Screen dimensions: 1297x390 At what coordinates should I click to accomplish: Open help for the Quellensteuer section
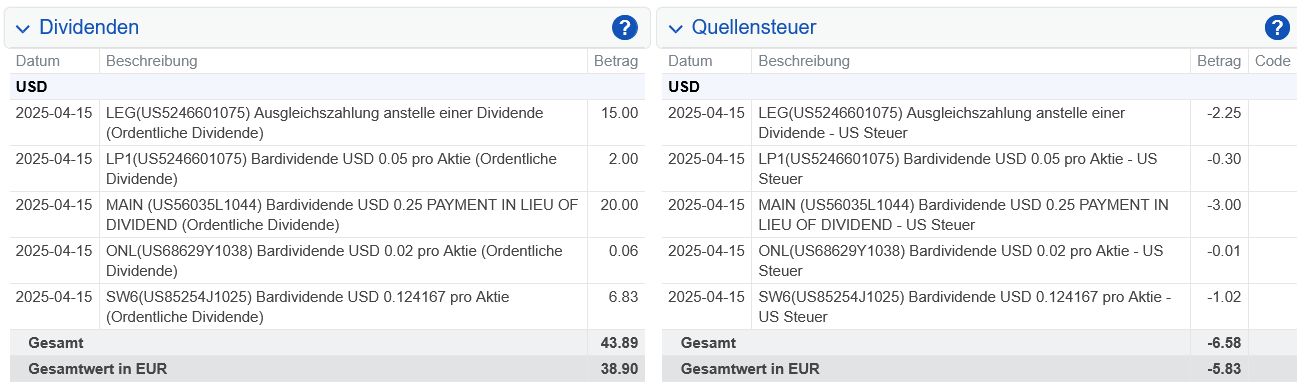(x=1276, y=28)
